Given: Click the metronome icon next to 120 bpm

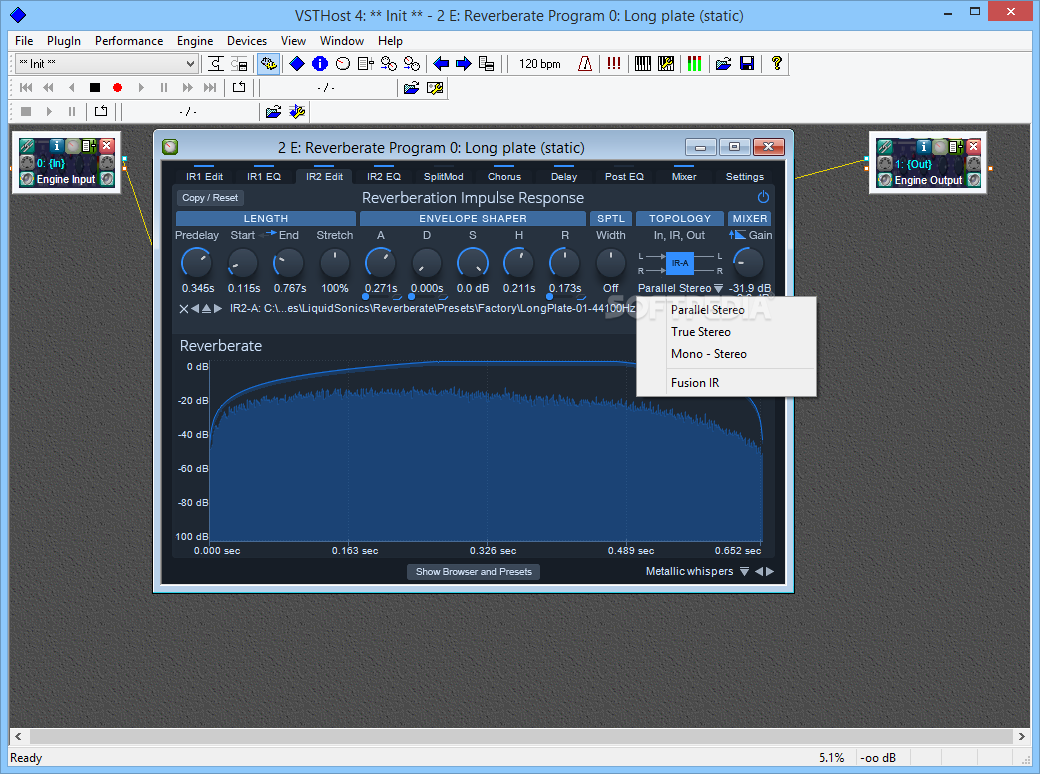Looking at the screenshot, I should [x=584, y=64].
